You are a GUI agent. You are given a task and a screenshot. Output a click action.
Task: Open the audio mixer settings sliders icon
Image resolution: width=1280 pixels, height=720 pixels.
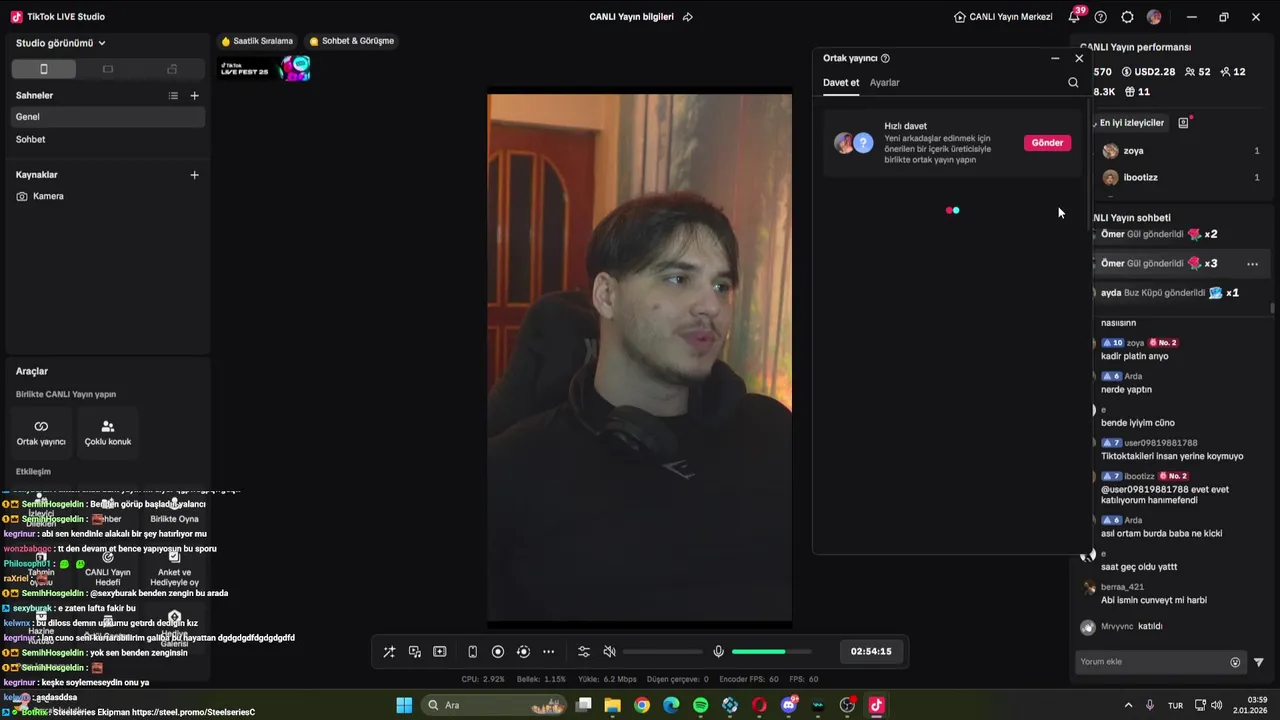584,652
